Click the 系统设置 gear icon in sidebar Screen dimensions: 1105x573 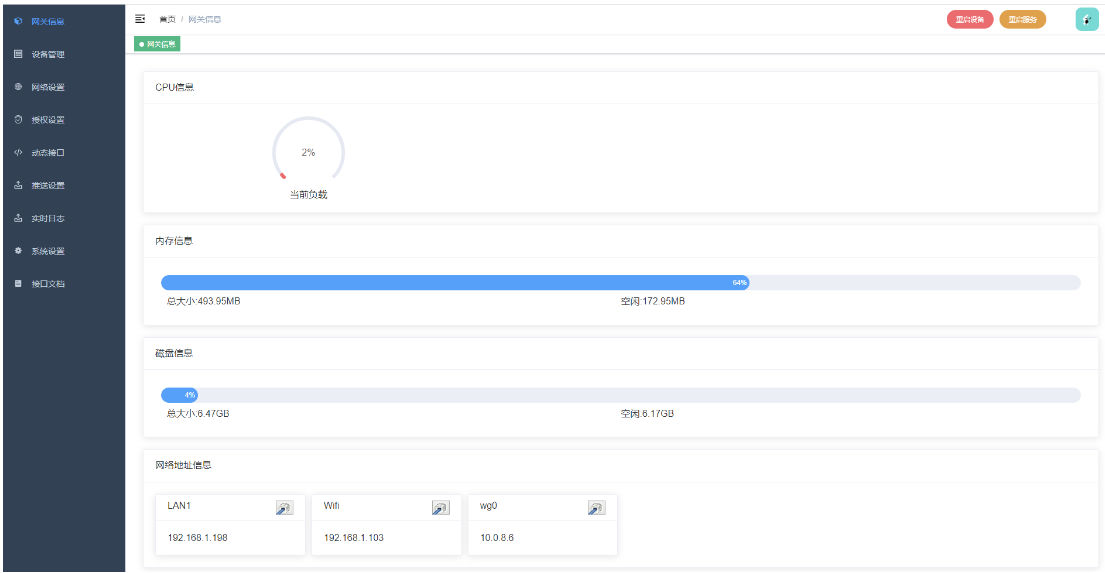(18, 251)
